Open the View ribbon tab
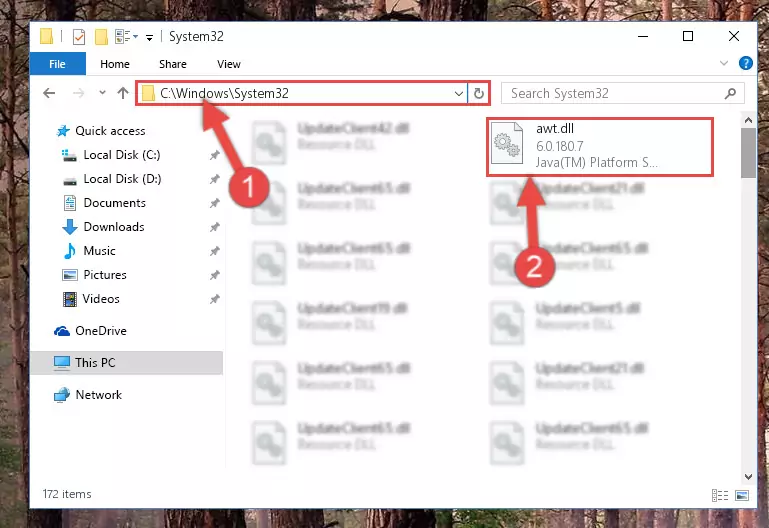Screen dimensions: 769x528 click(229, 64)
